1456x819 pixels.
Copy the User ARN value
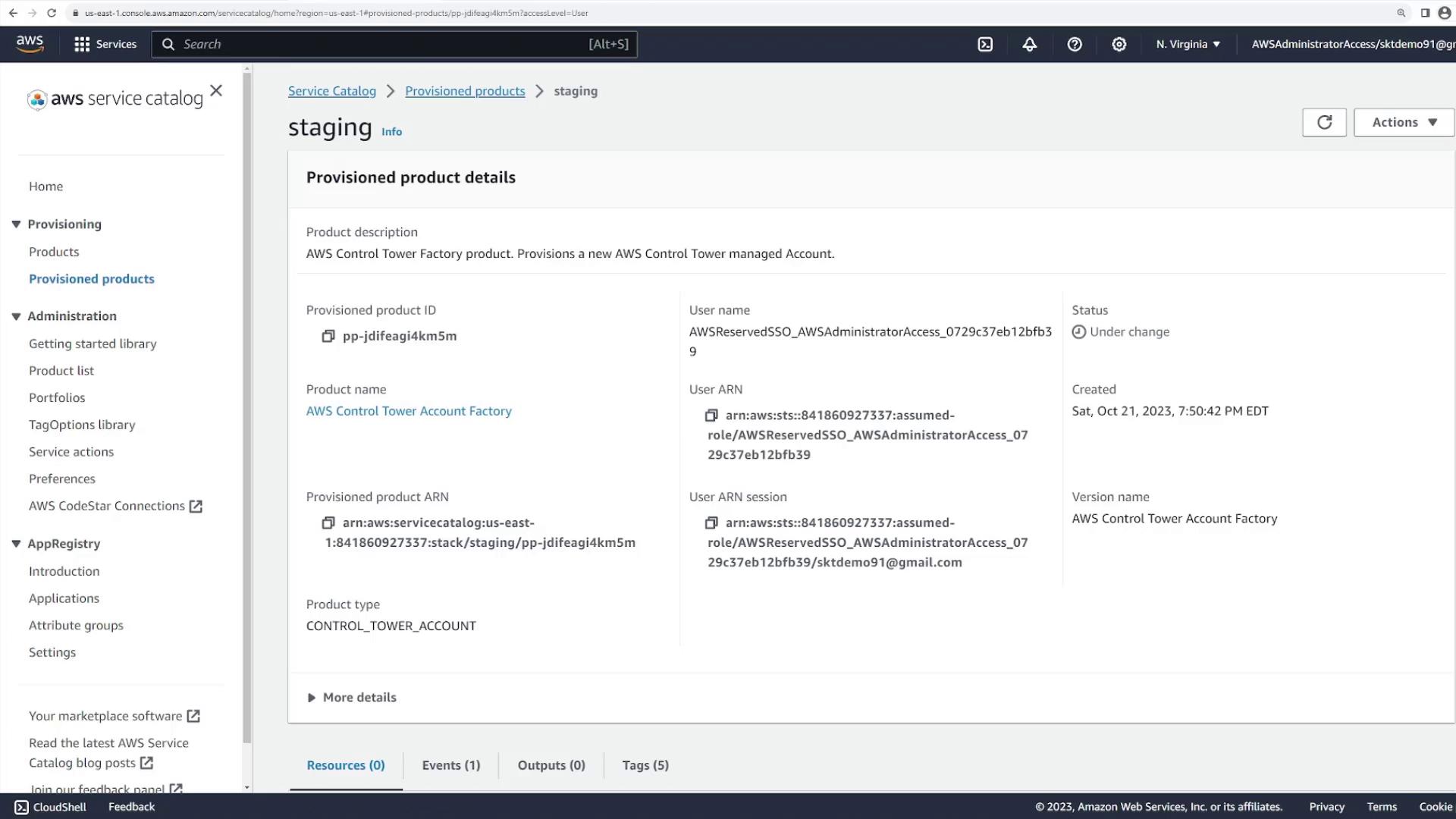[711, 416]
